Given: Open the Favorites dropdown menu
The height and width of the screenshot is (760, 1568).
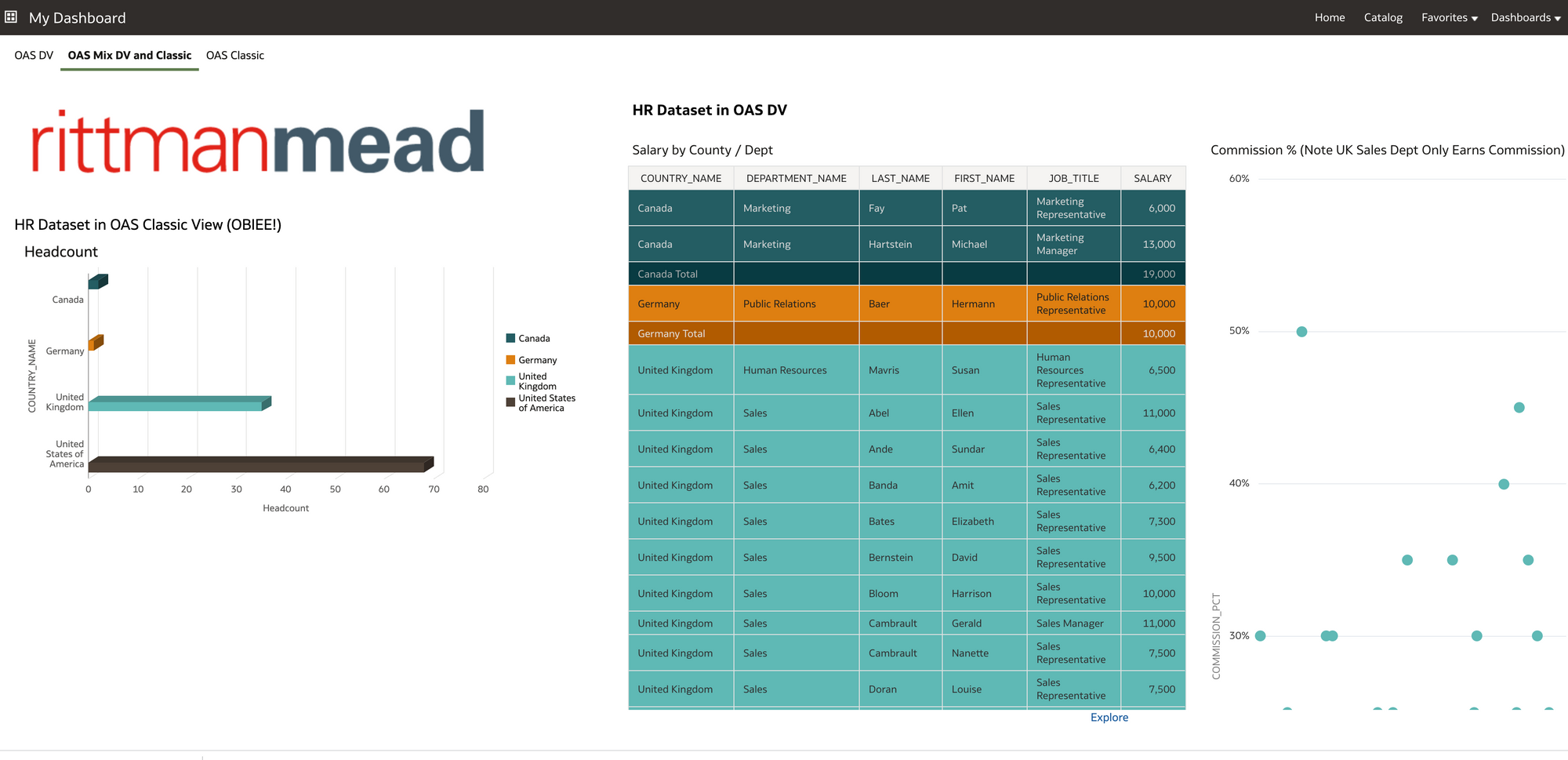Looking at the screenshot, I should [1449, 17].
